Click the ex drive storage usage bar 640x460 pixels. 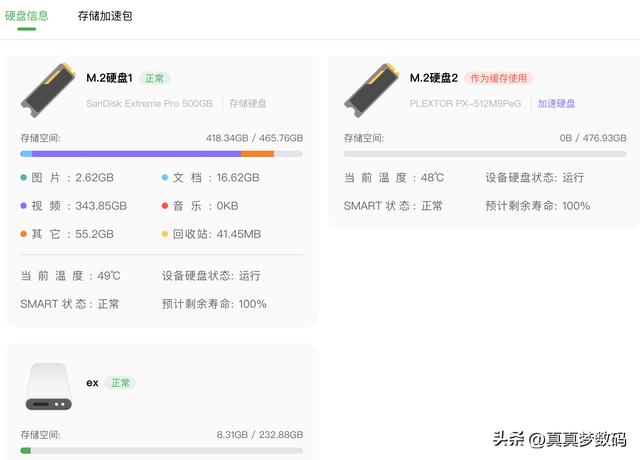point(162,451)
